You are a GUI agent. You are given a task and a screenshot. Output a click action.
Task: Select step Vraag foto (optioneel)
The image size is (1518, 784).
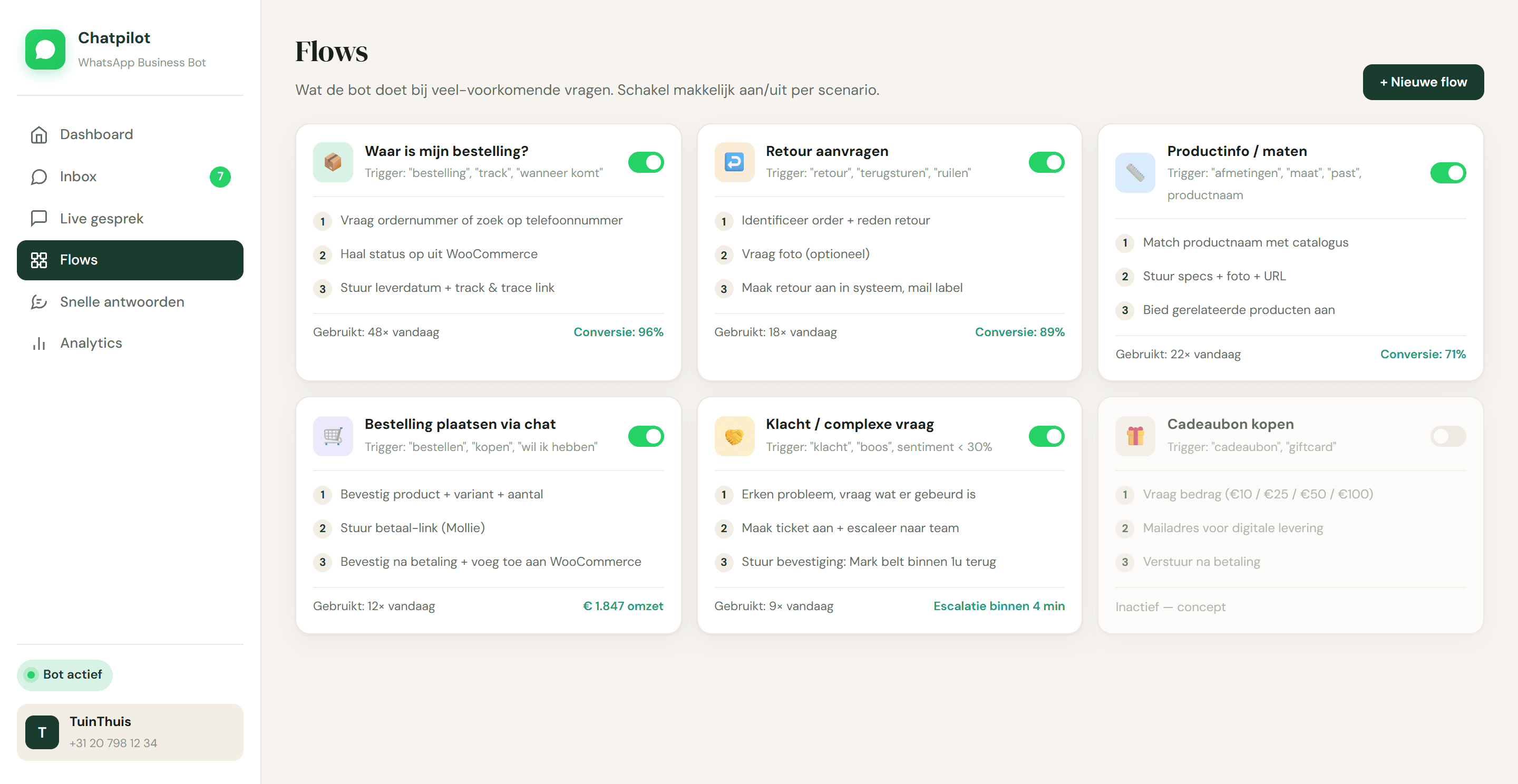tap(805, 254)
